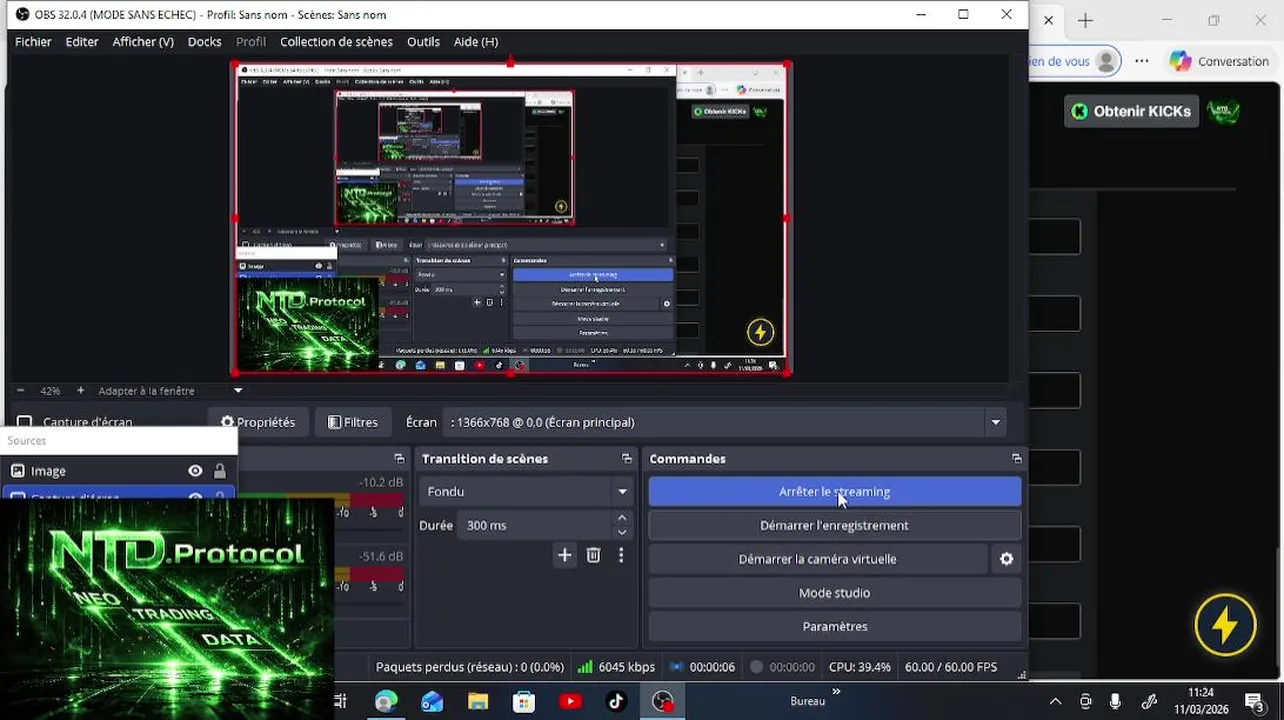The image size is (1284, 720).
Task: Open the Adapter à la fenêtre zoom dropdown
Action: point(237,391)
